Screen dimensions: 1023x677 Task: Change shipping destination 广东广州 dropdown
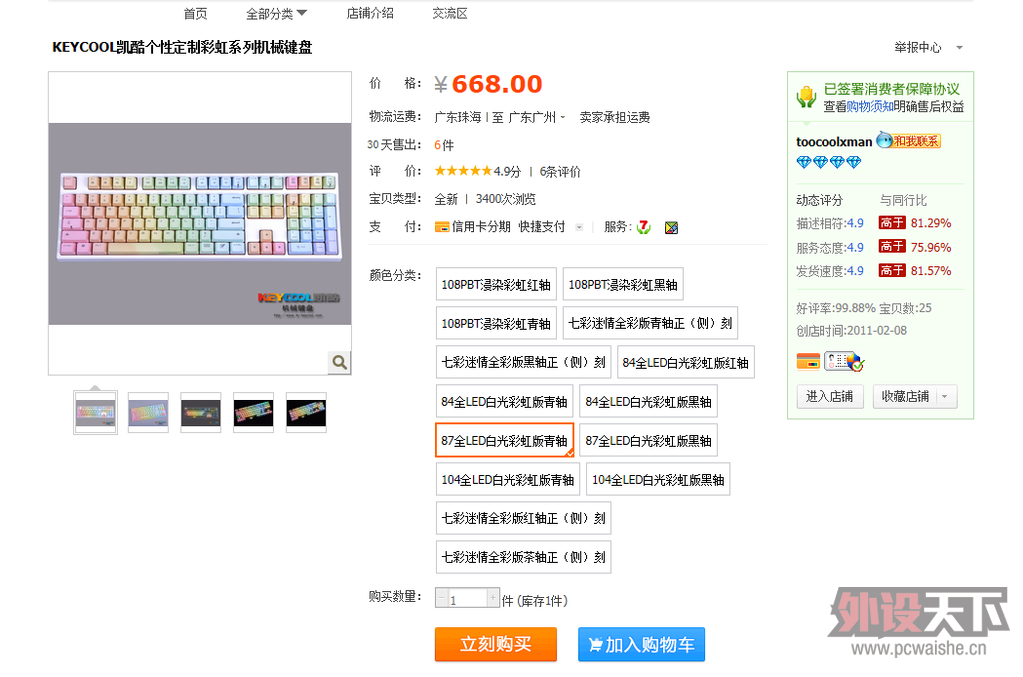(x=536, y=117)
